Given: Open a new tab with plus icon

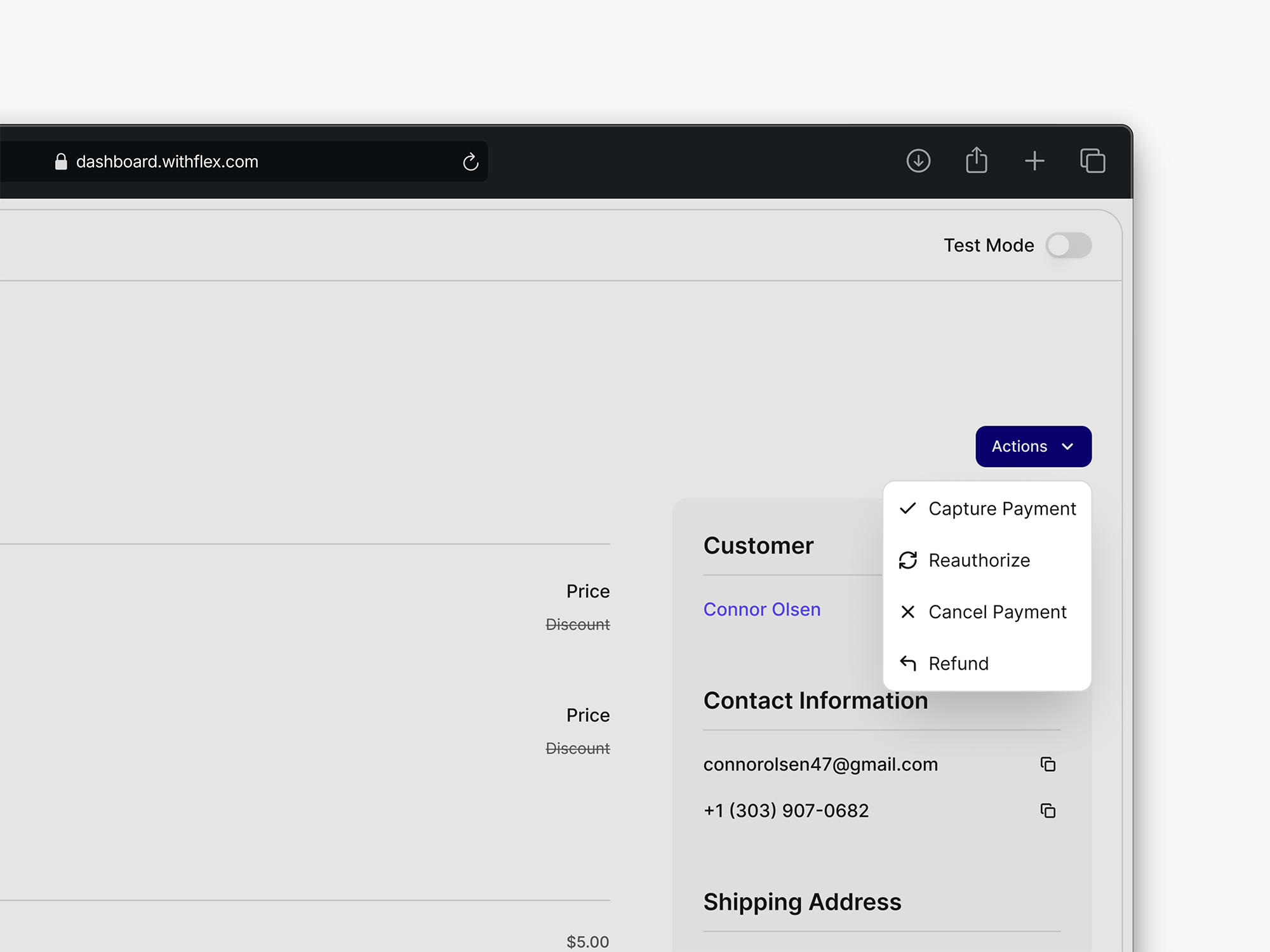Looking at the screenshot, I should (1034, 161).
